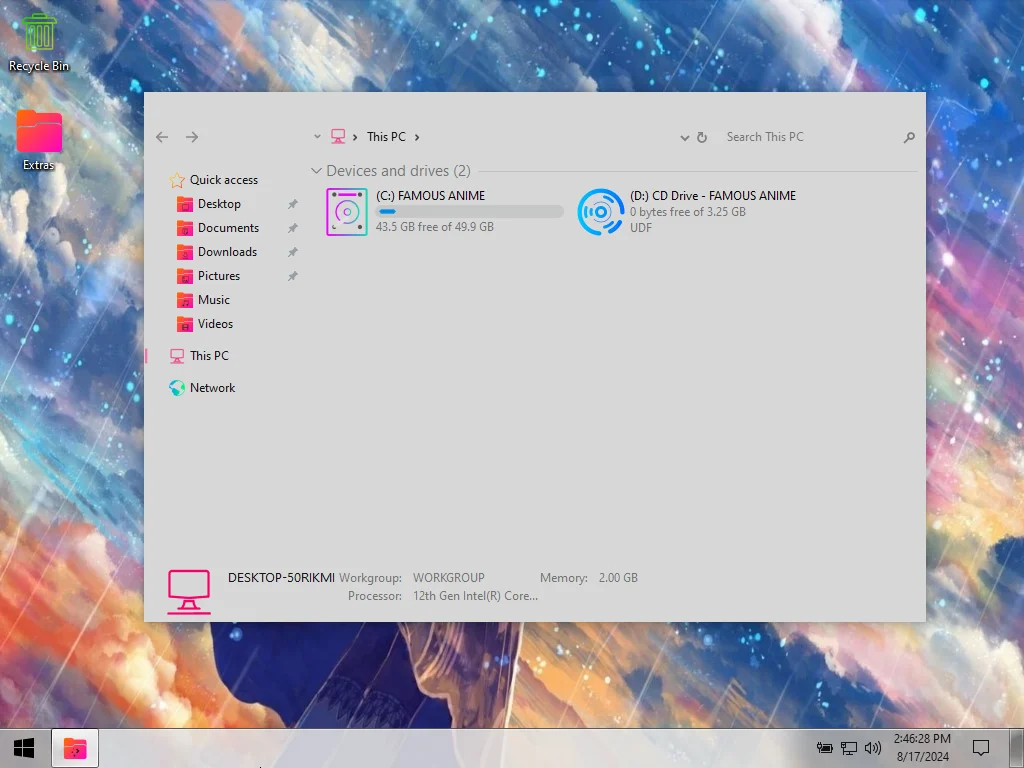Open Music under Quick access

click(214, 300)
